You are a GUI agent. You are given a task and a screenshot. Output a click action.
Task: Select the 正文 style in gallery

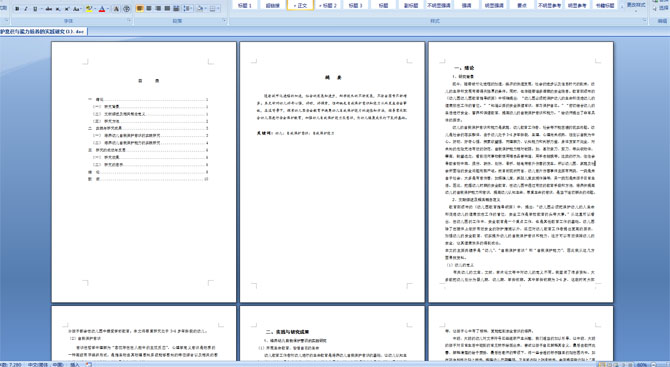(300, 5)
